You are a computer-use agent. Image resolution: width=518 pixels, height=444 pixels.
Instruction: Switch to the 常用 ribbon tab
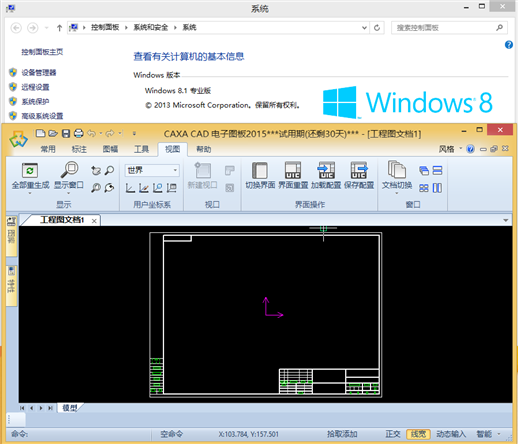click(48, 149)
